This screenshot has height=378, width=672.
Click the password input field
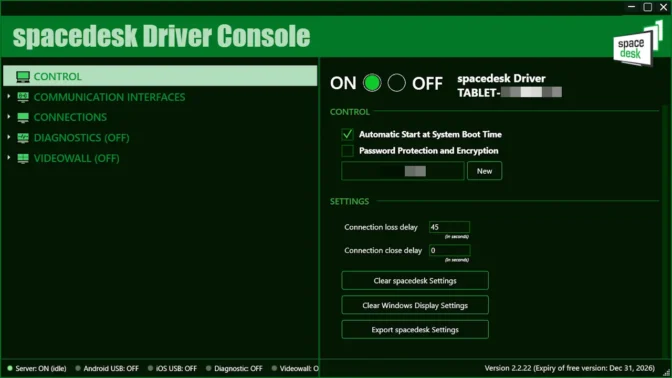pyautogui.click(x=403, y=171)
